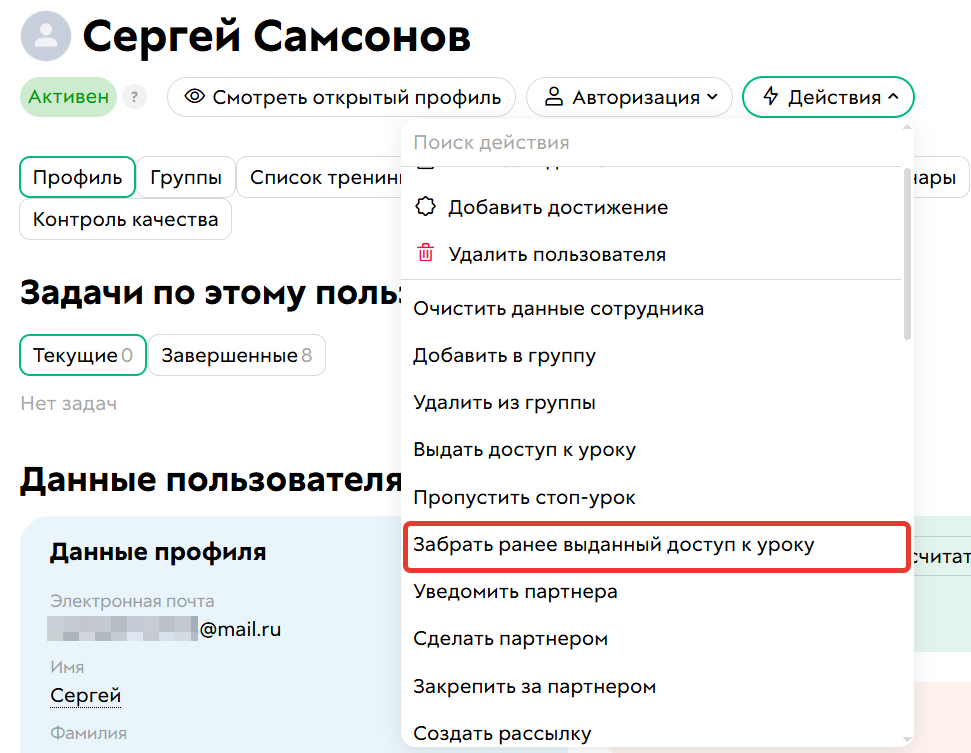The image size is (971, 753).
Task: Switch to the 'Группы' tab
Action: tap(186, 177)
